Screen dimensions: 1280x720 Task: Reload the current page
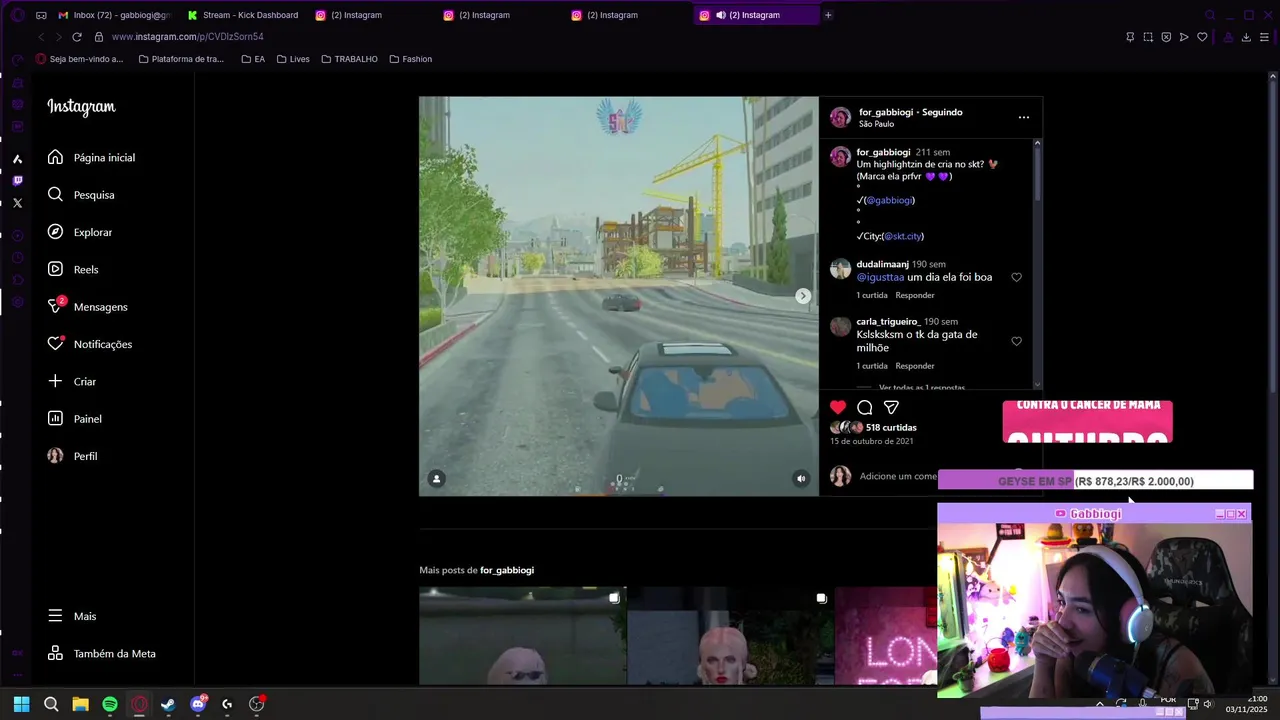tap(76, 37)
